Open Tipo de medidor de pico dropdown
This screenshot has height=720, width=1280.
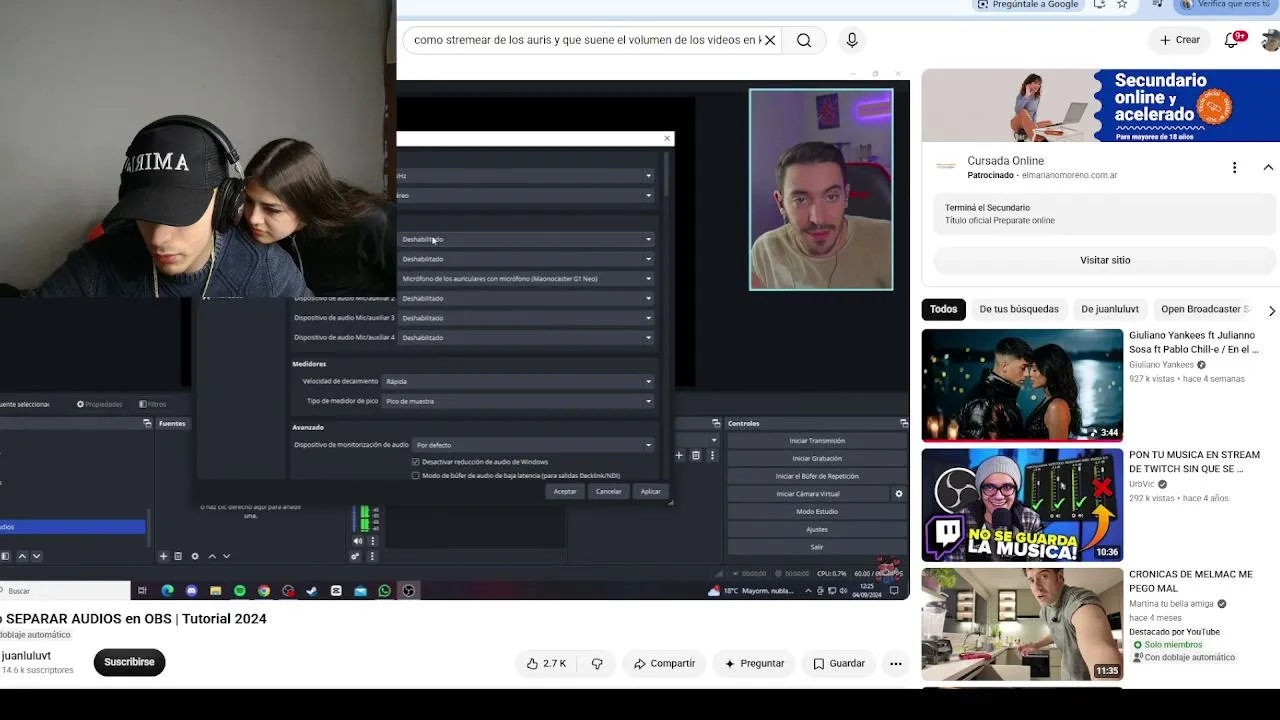click(x=519, y=401)
